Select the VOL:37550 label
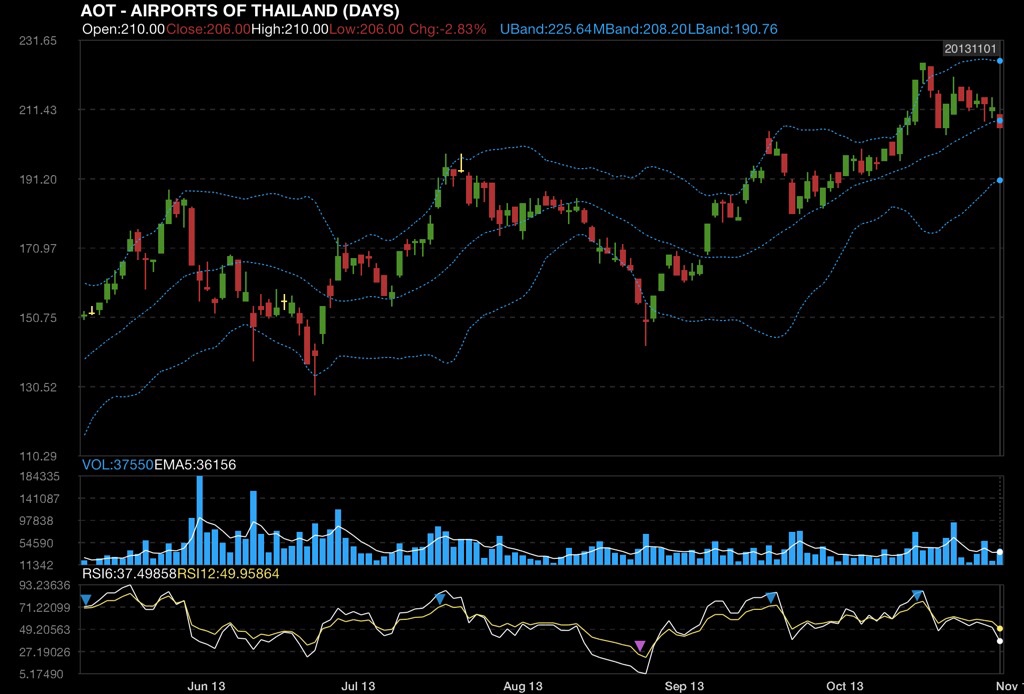Screen dimensions: 1024x694 point(118,465)
